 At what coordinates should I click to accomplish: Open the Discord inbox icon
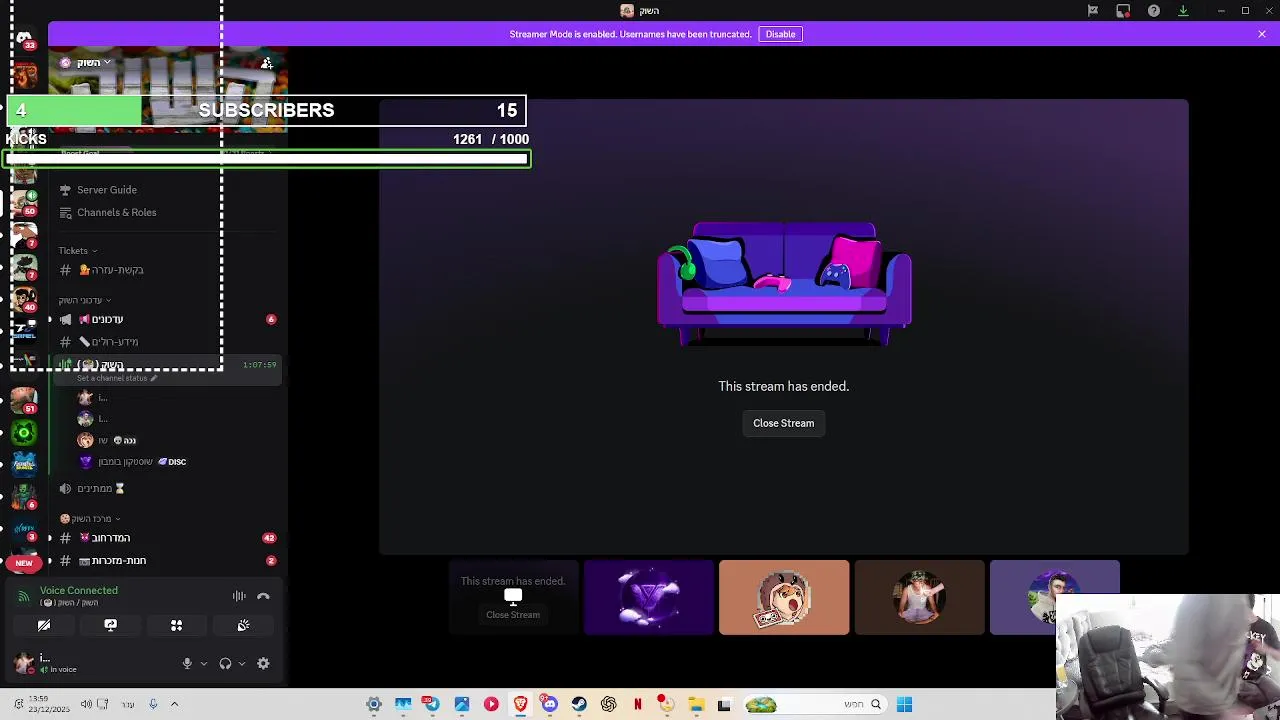(1123, 11)
